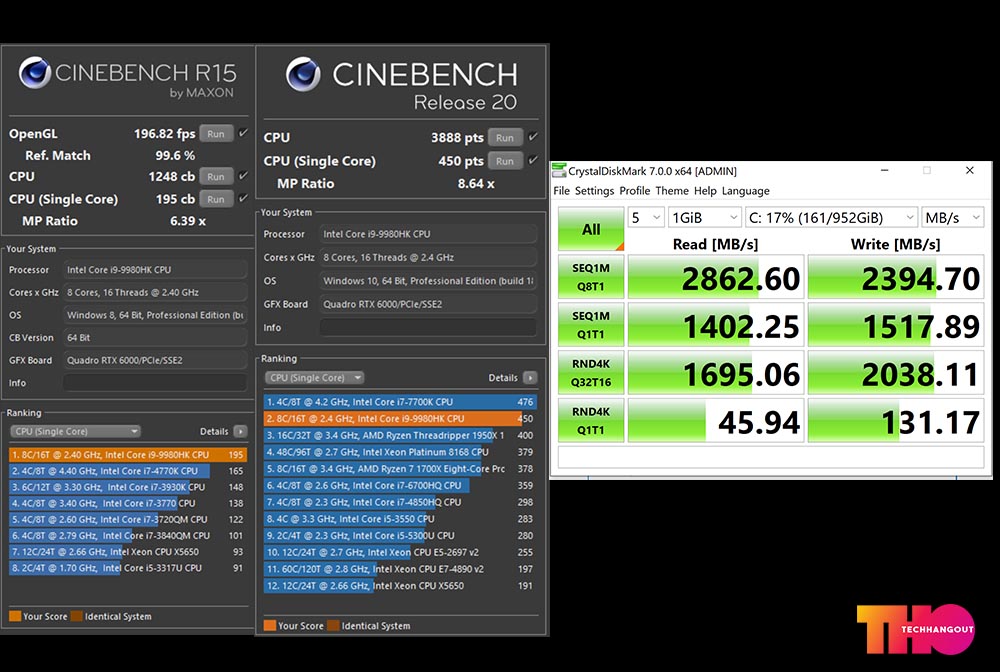Click the Info input field in Cinebench R15
The width and height of the screenshot is (1000, 672).
(x=154, y=383)
